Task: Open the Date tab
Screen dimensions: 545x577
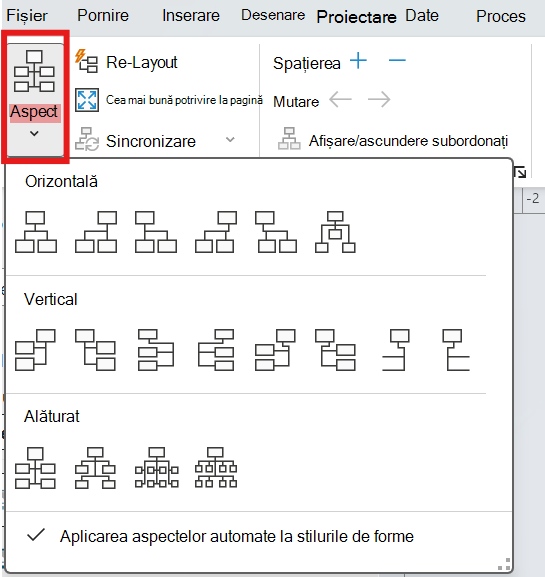Action: tap(422, 15)
